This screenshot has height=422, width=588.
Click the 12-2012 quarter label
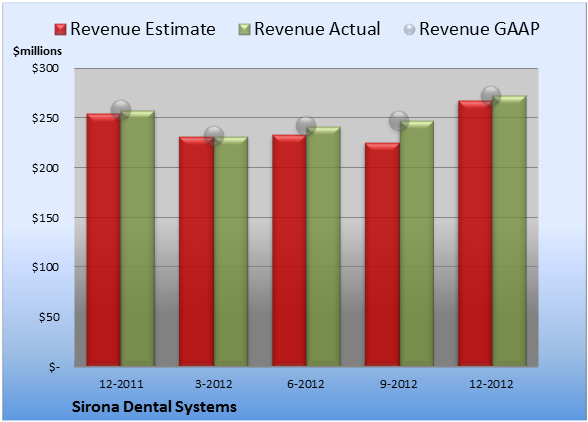(491, 384)
